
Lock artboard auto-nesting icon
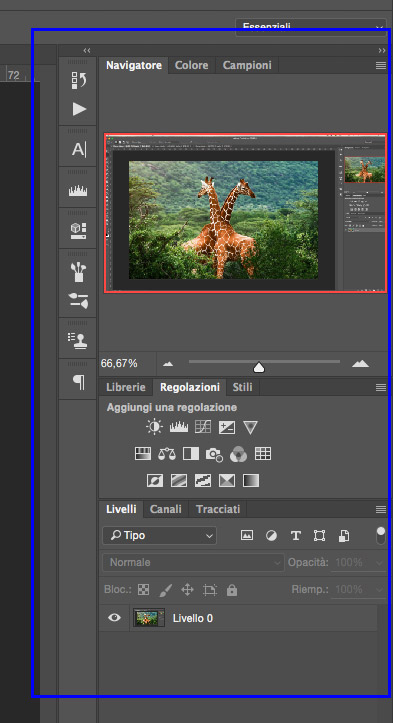point(210,590)
